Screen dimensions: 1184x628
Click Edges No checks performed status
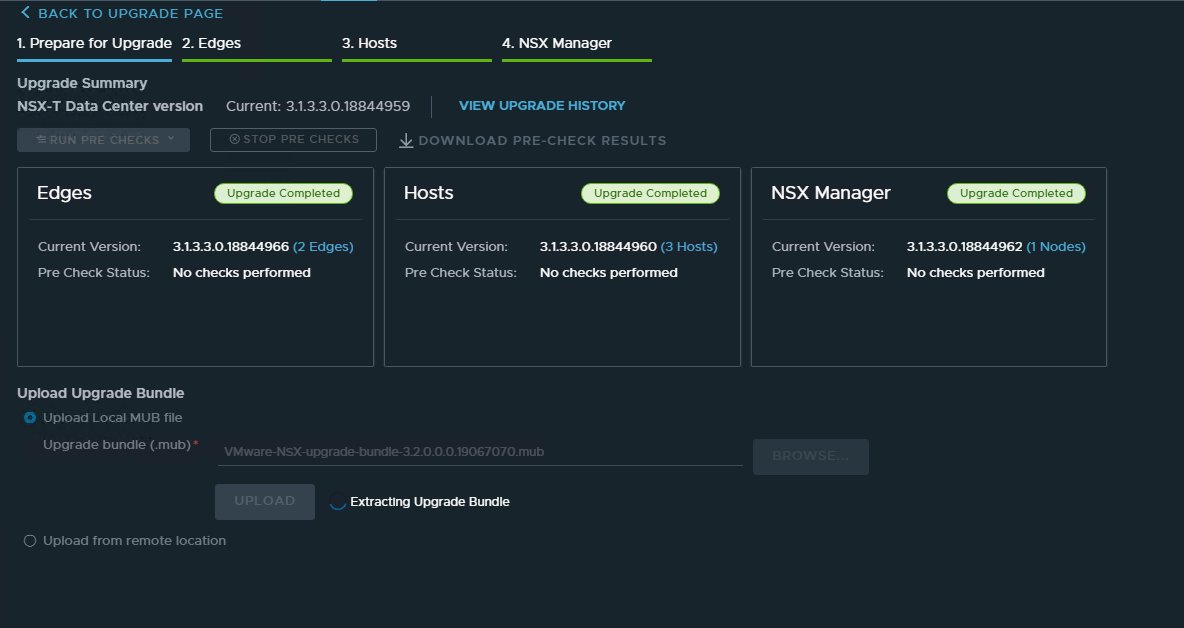click(x=242, y=272)
